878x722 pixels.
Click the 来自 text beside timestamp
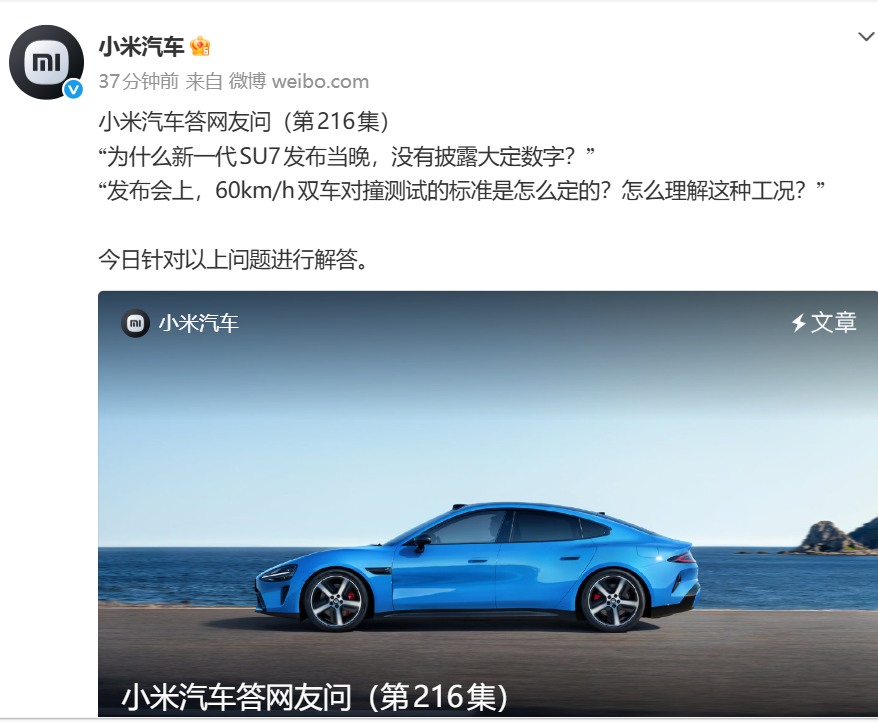[204, 82]
